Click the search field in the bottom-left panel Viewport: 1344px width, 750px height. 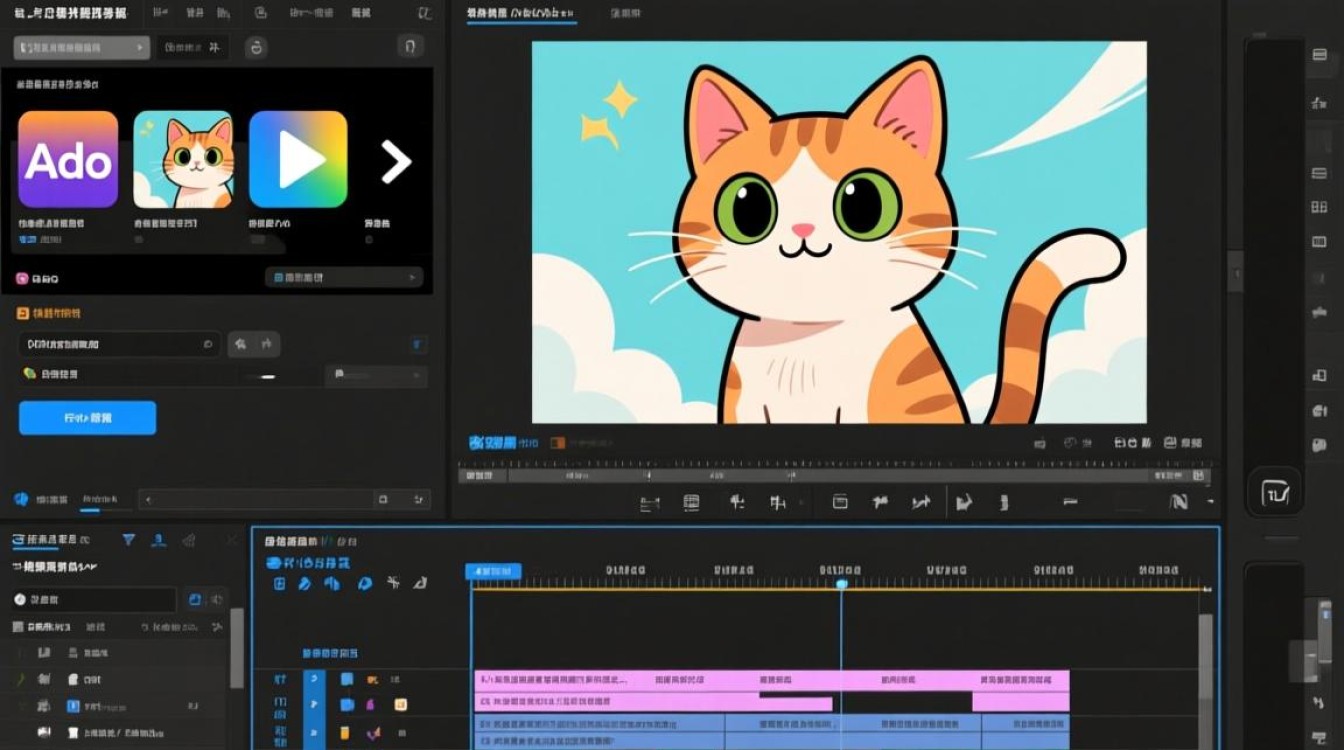pos(95,599)
